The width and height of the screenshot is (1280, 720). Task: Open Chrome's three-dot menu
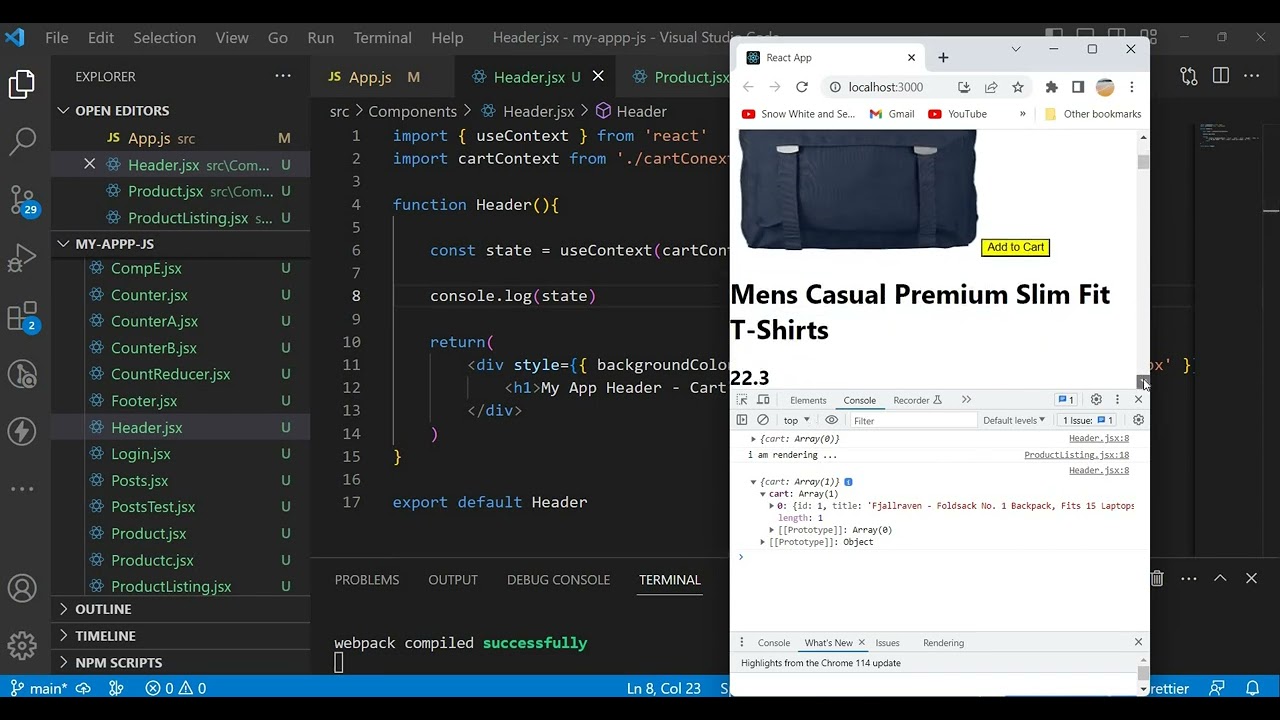(1131, 87)
